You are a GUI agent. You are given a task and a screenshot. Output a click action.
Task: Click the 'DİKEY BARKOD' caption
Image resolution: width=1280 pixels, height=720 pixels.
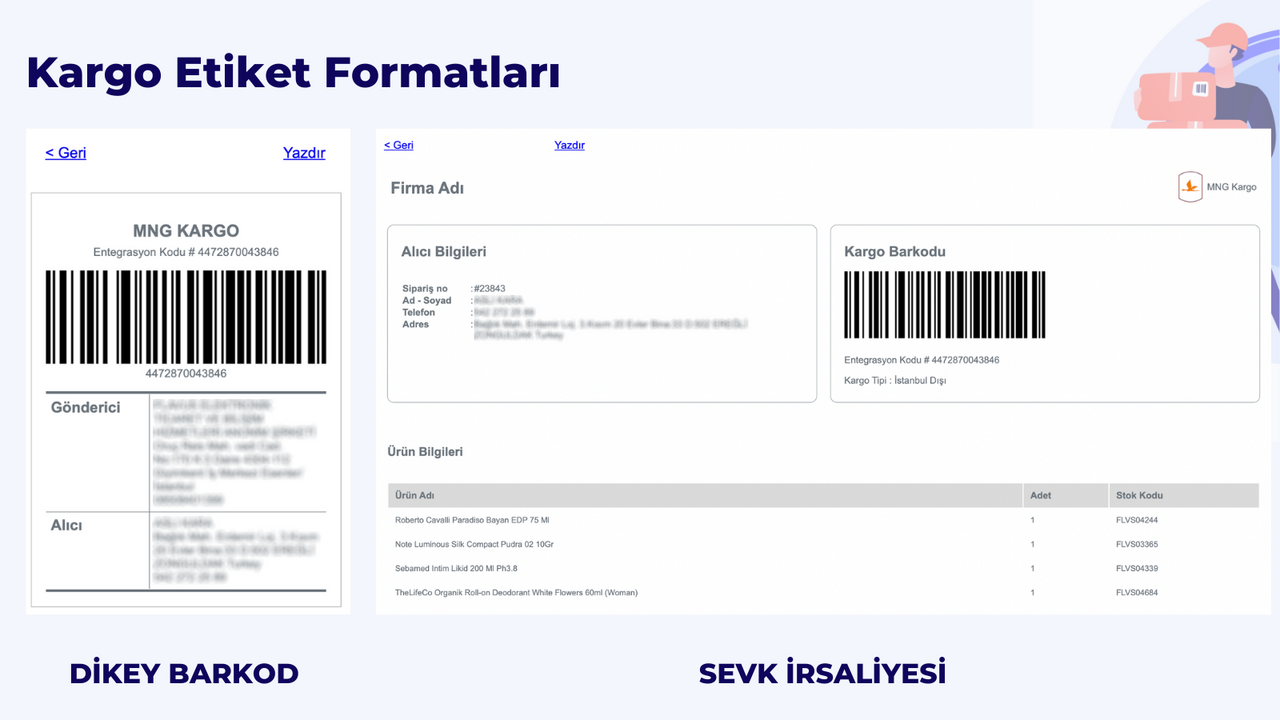coord(184,674)
